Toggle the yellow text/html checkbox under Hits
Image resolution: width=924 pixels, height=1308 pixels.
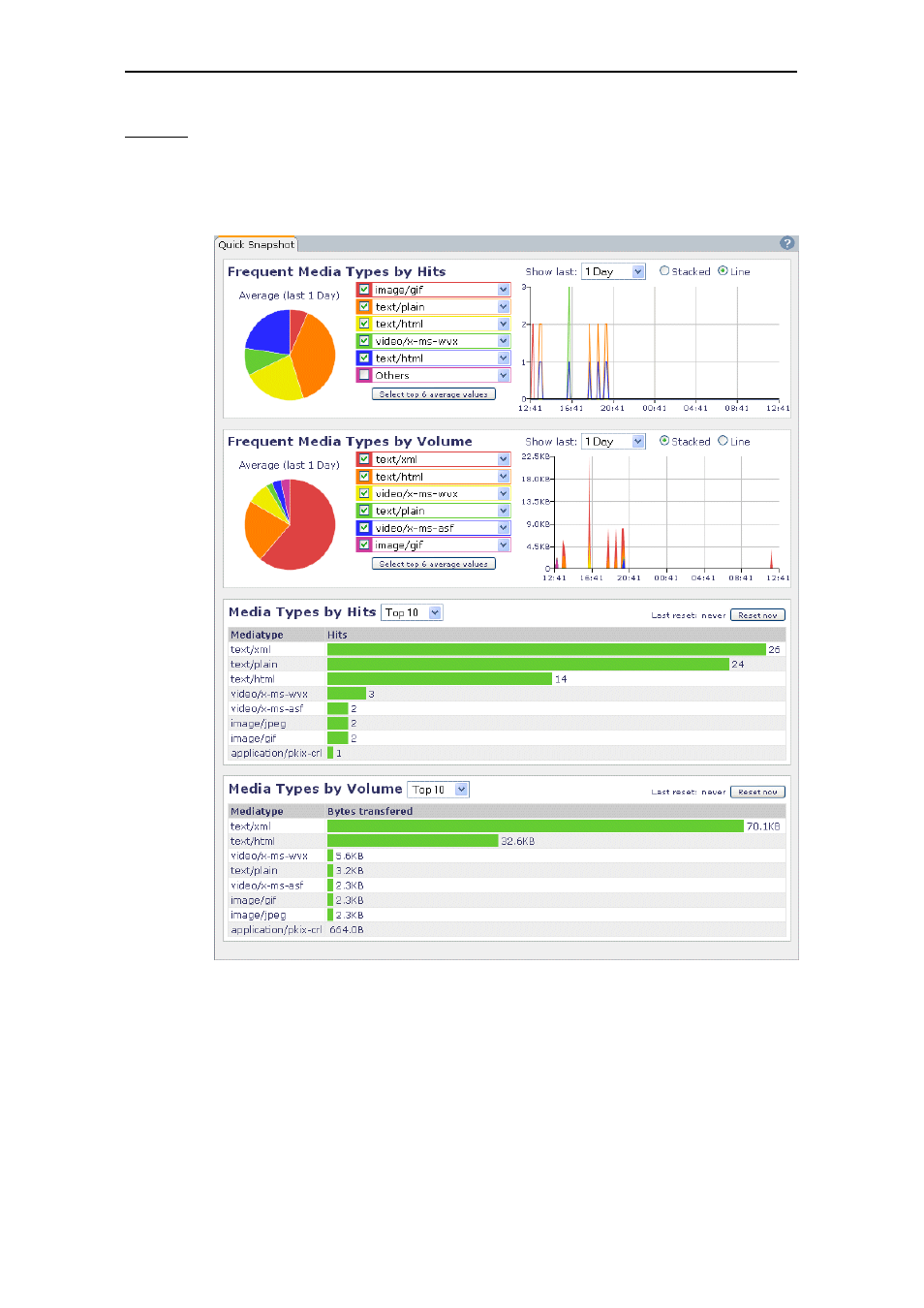point(364,324)
